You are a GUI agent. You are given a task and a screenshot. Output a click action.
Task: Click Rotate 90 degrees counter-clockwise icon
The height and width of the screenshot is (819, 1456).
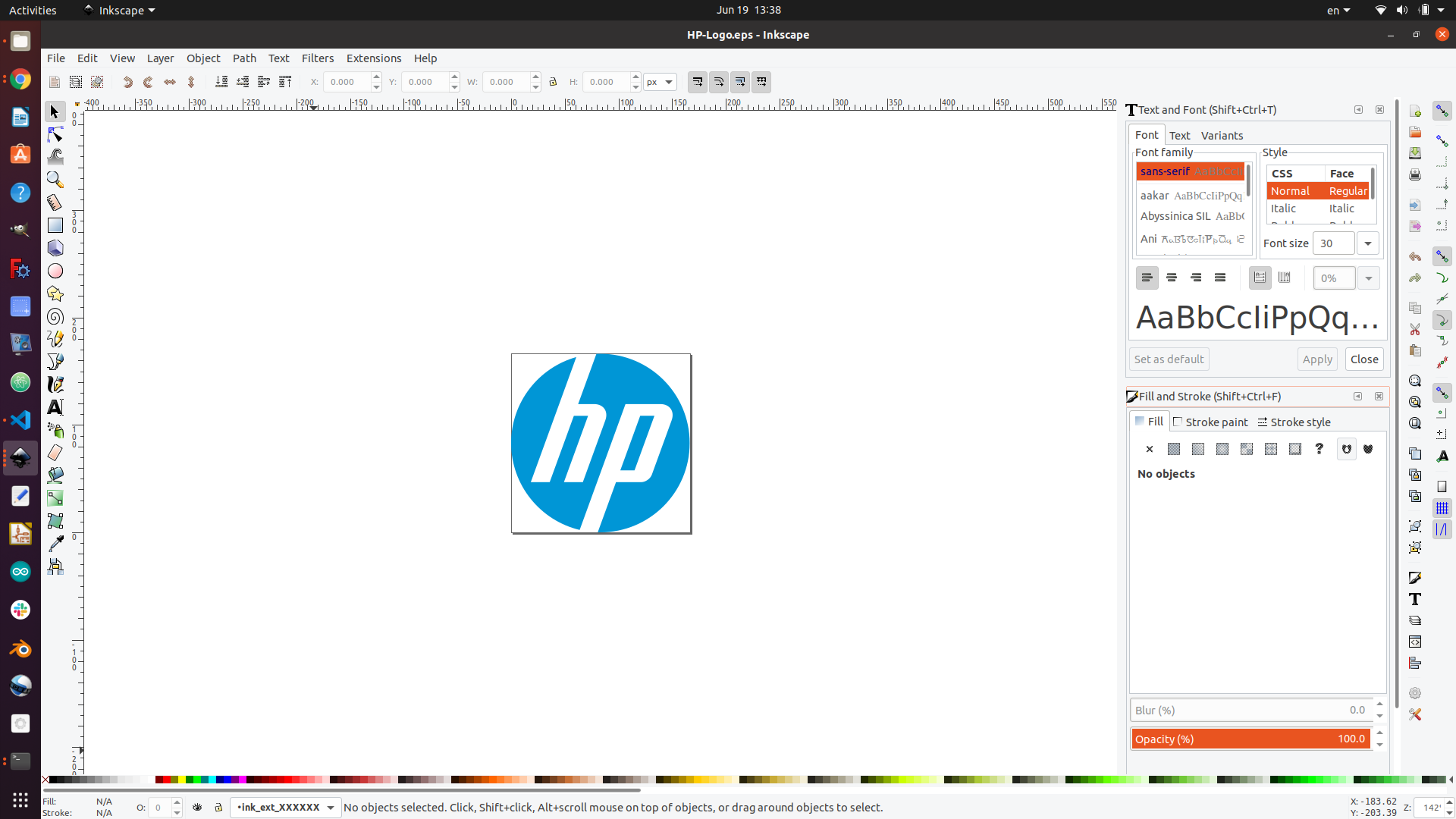[x=127, y=82]
